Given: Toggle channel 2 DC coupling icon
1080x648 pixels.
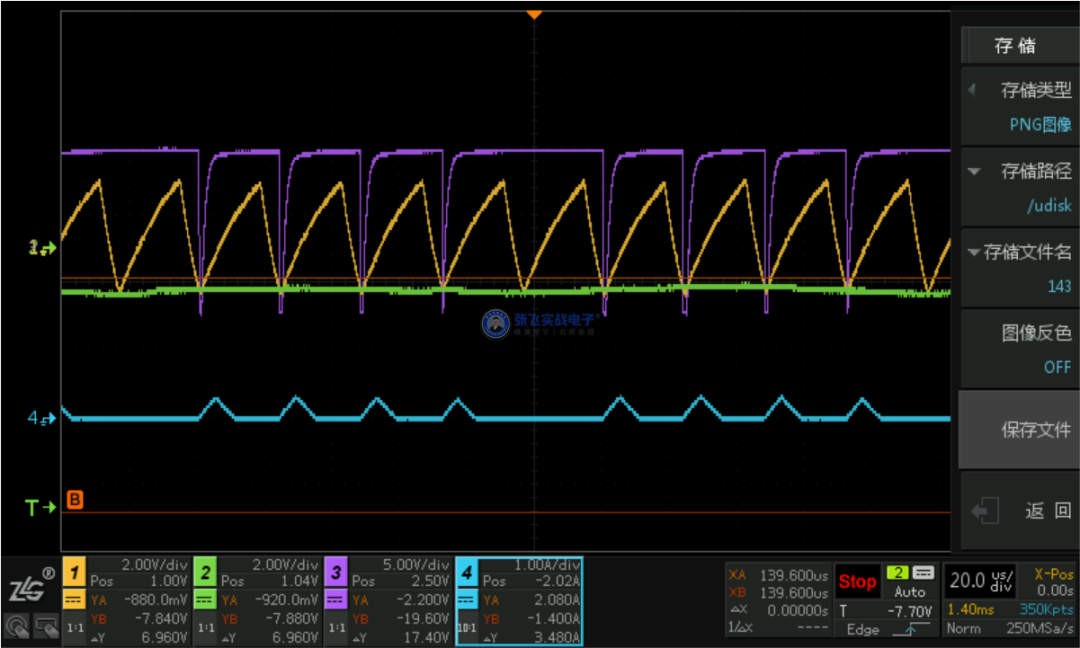Looking at the screenshot, I should 205,600.
